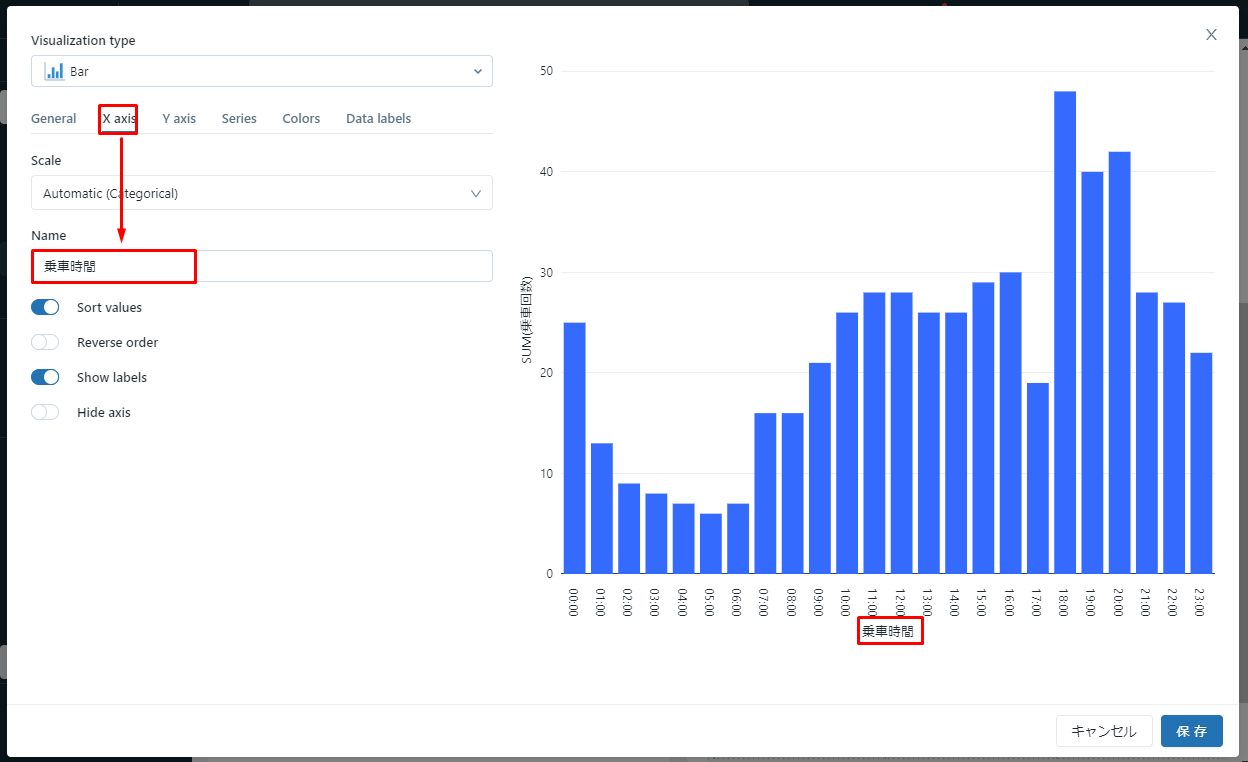Enable the Hide axis switch
The width and height of the screenshot is (1248, 762).
45,413
